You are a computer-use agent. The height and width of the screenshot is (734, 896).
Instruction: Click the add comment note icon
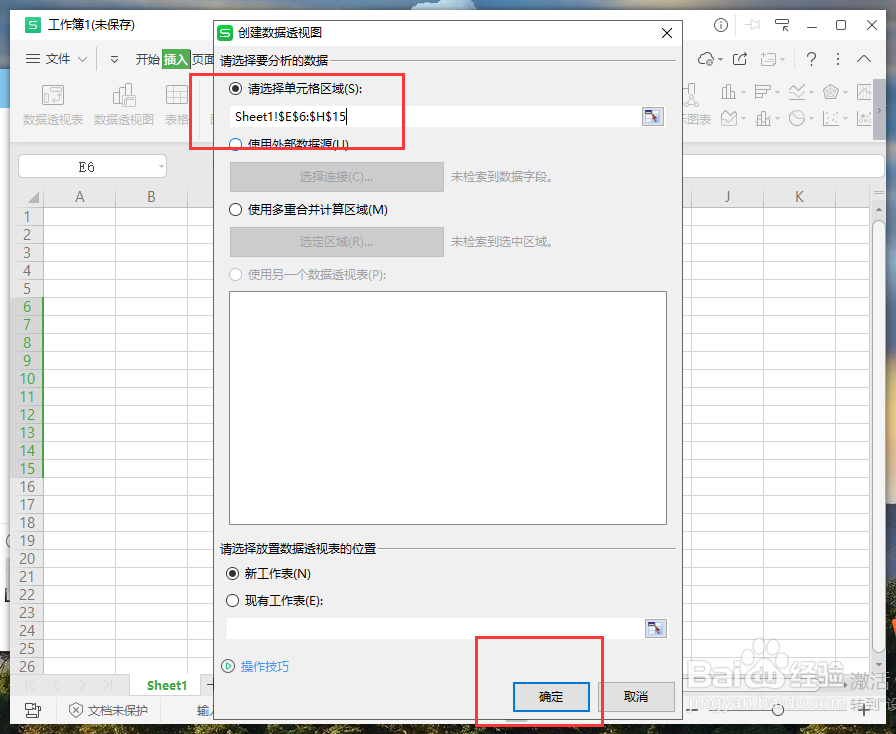point(769,59)
